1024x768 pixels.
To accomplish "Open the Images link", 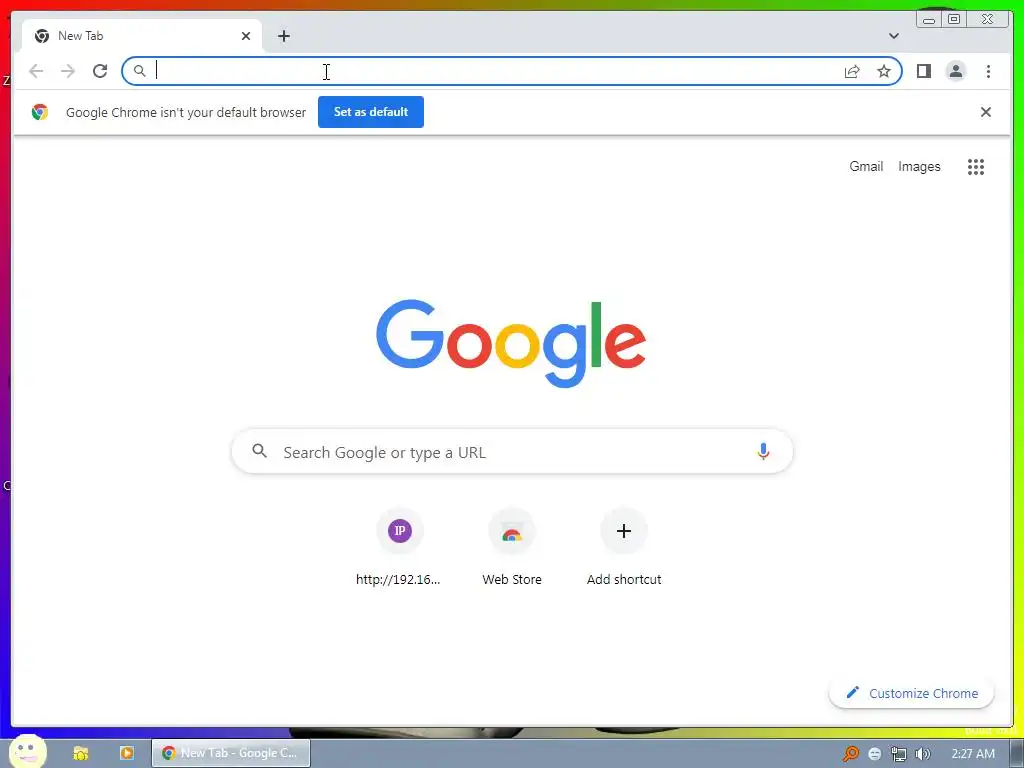I will [919, 167].
